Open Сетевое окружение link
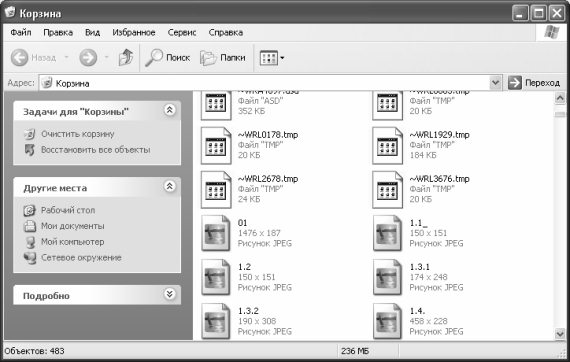The width and height of the screenshot is (570, 362). (x=81, y=258)
